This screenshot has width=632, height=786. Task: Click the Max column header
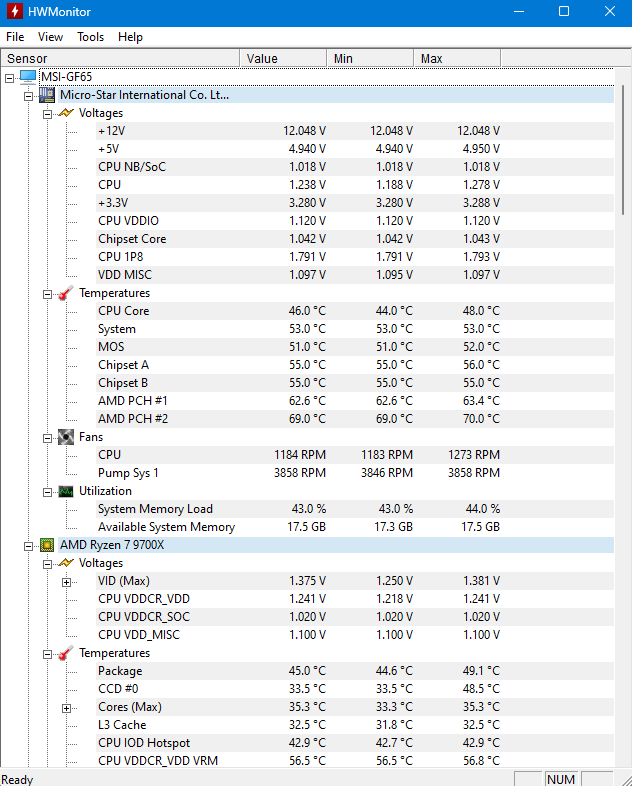tap(457, 58)
